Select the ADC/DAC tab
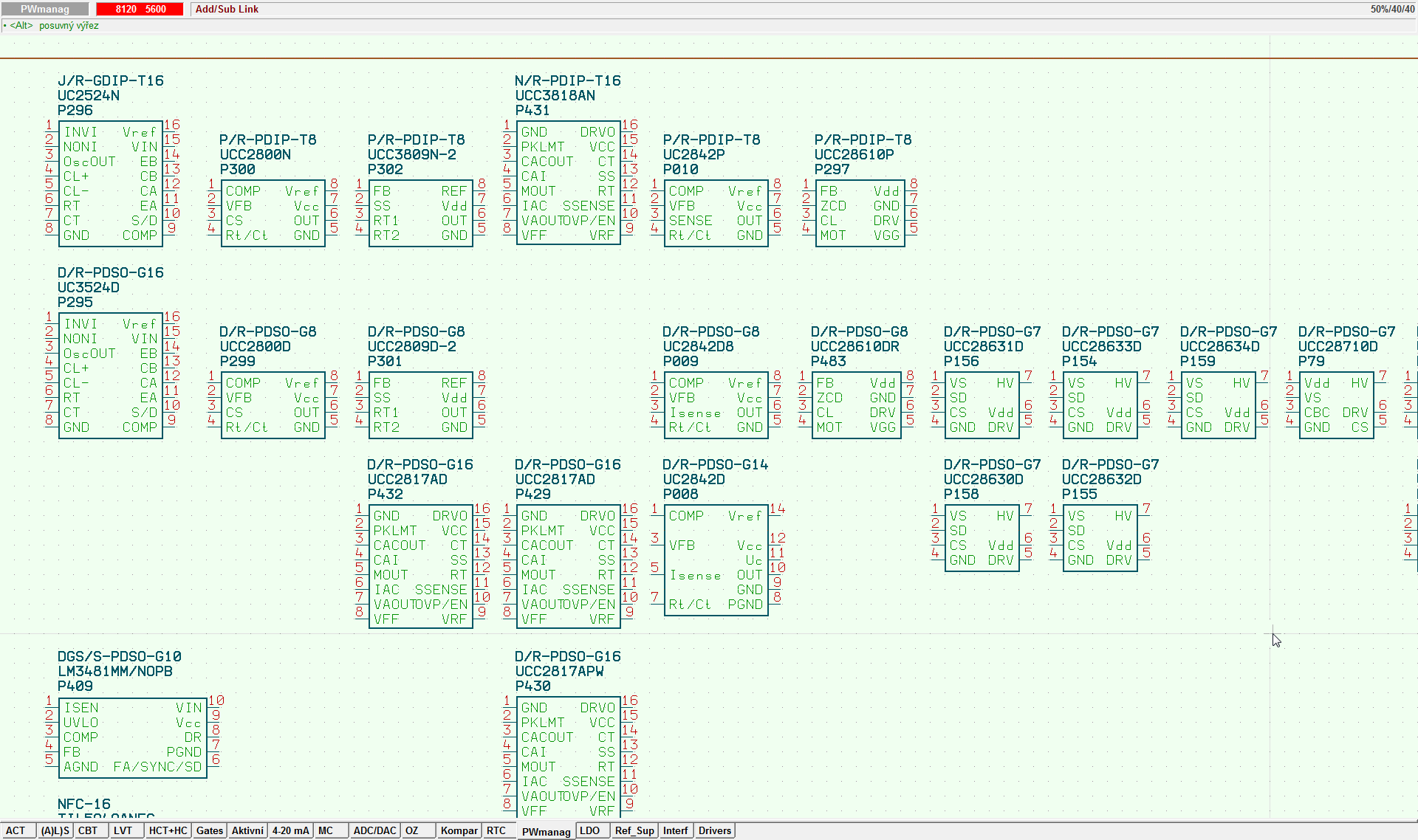Viewport: 1418px width, 840px height. pos(374,831)
